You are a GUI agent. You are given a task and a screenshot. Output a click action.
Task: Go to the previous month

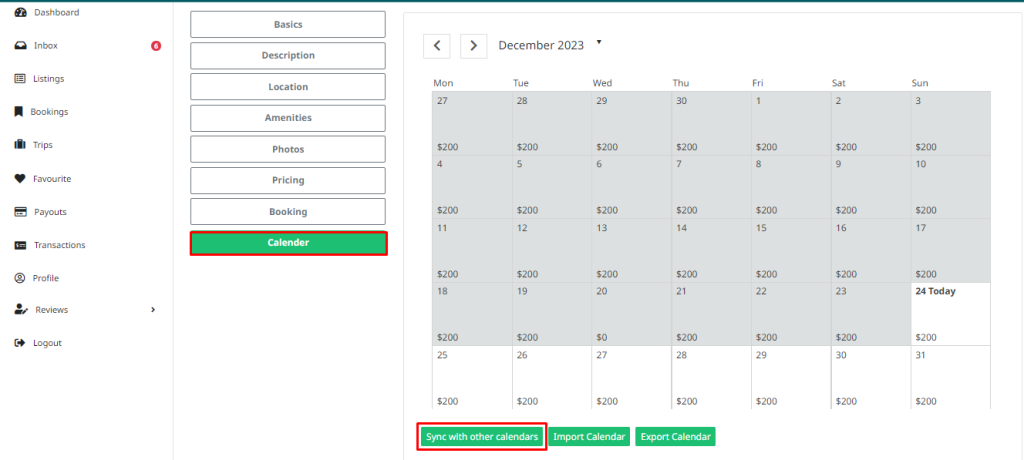436,46
